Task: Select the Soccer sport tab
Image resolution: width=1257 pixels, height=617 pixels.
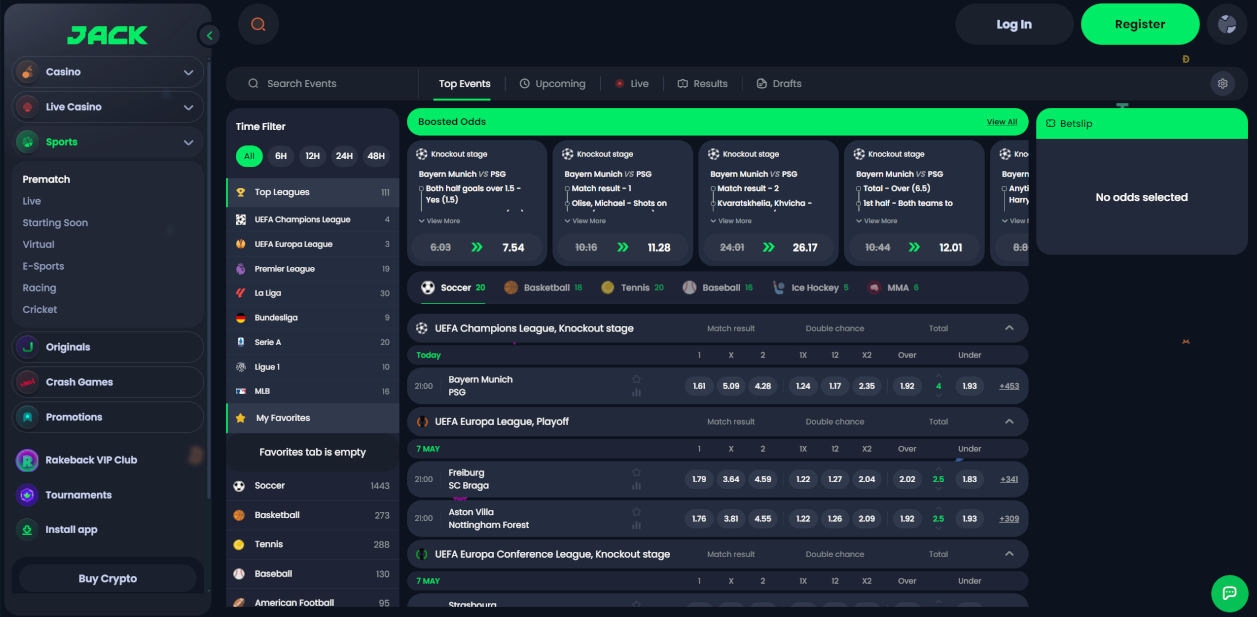Action: pos(453,288)
